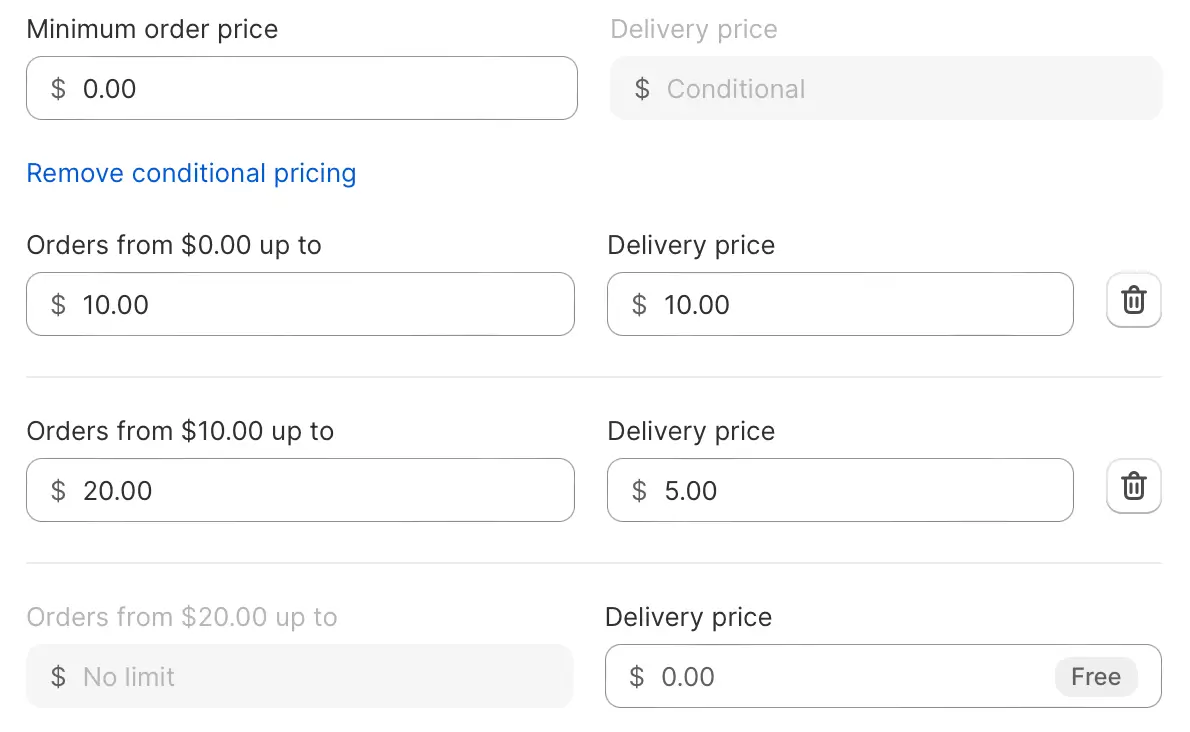Click the dollar sign in the $5.00 delivery field

click(640, 491)
